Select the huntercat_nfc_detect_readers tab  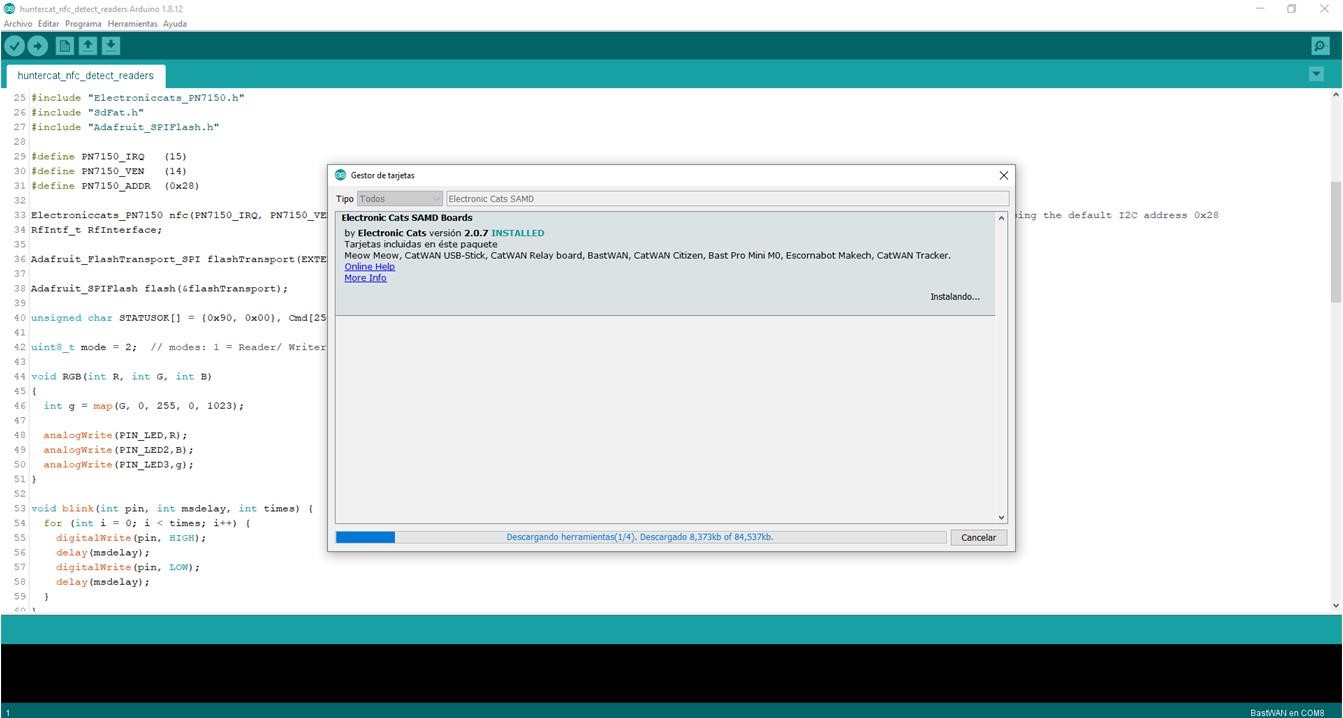86,75
